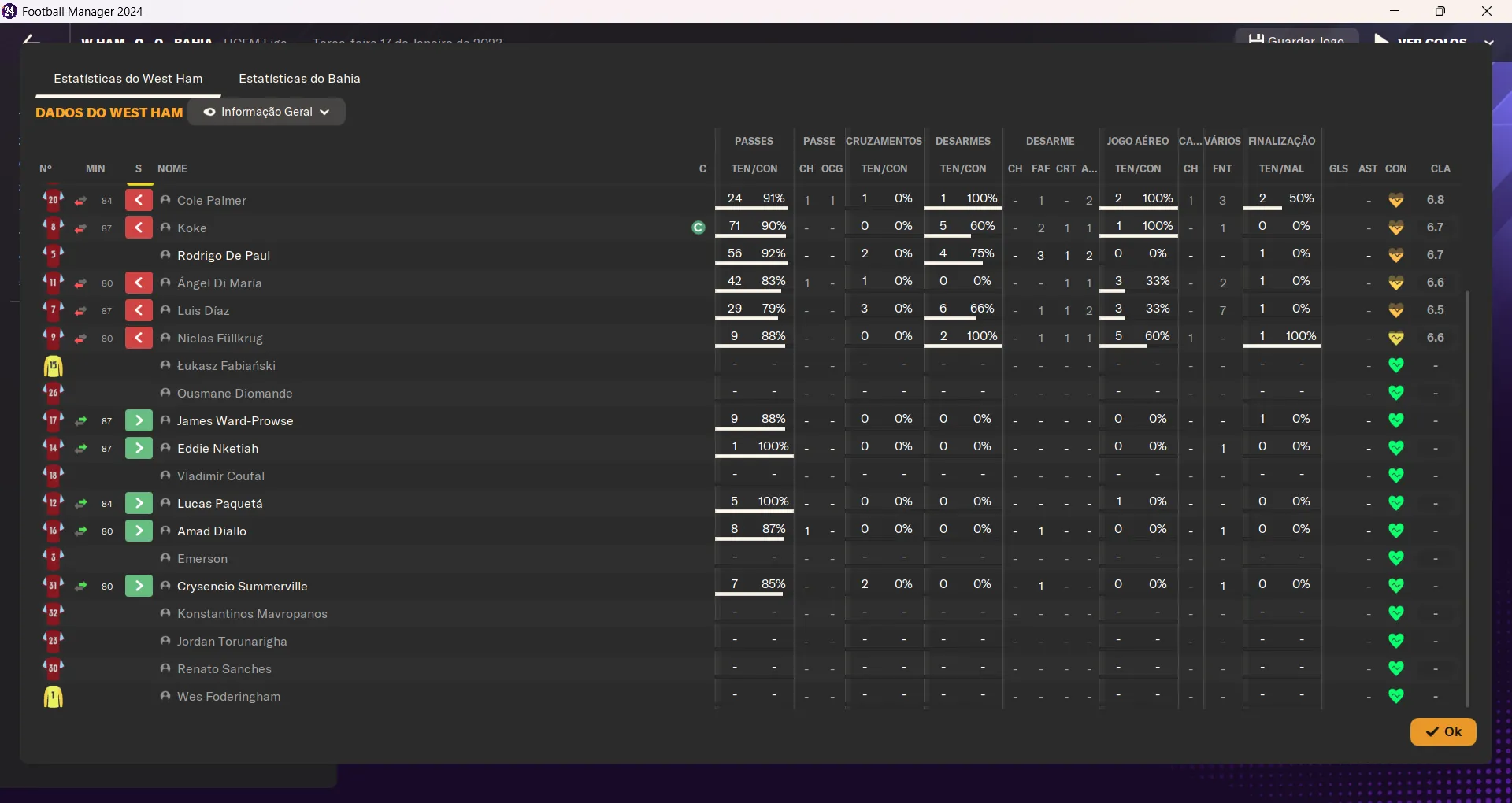Viewport: 1512px width, 803px height.
Task: Click Łukasz Fabiański's yellow goalkeeper shirt icon
Action: 53,366
